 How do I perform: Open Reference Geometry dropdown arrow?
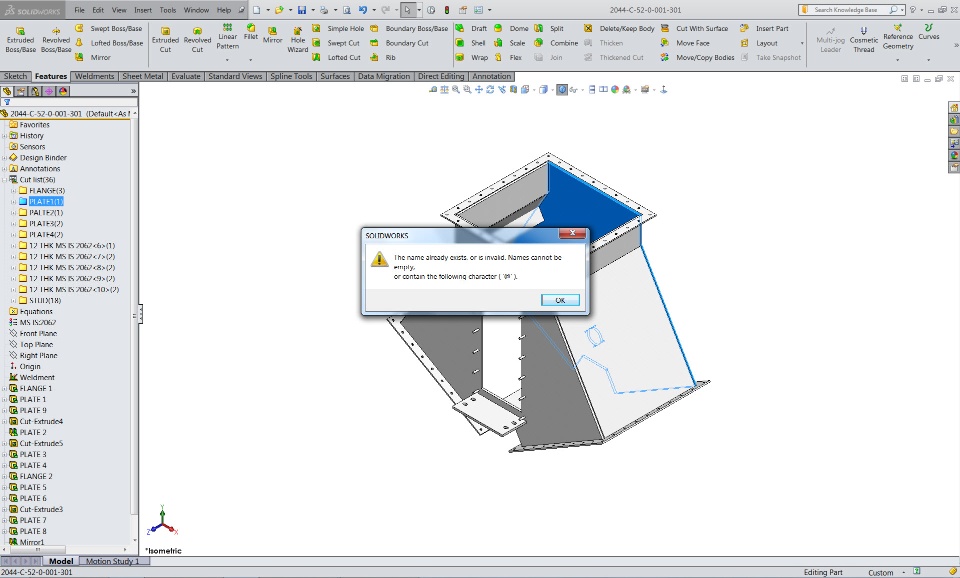(898, 59)
